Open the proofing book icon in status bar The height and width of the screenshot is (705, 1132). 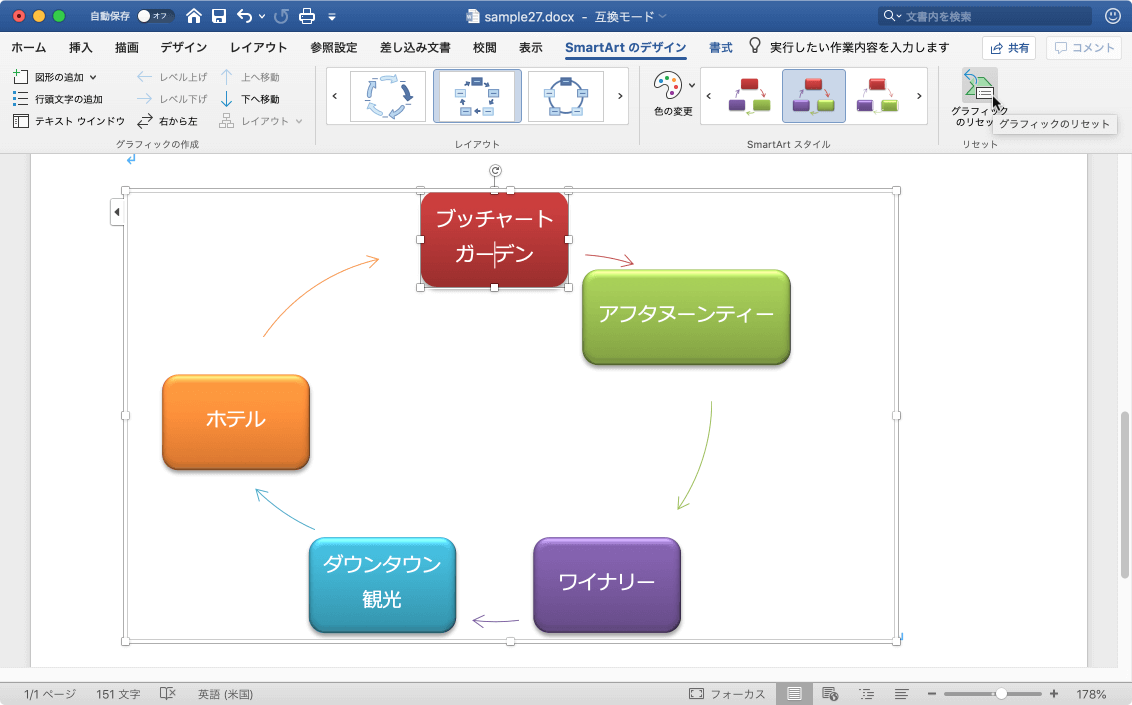pyautogui.click(x=167, y=693)
